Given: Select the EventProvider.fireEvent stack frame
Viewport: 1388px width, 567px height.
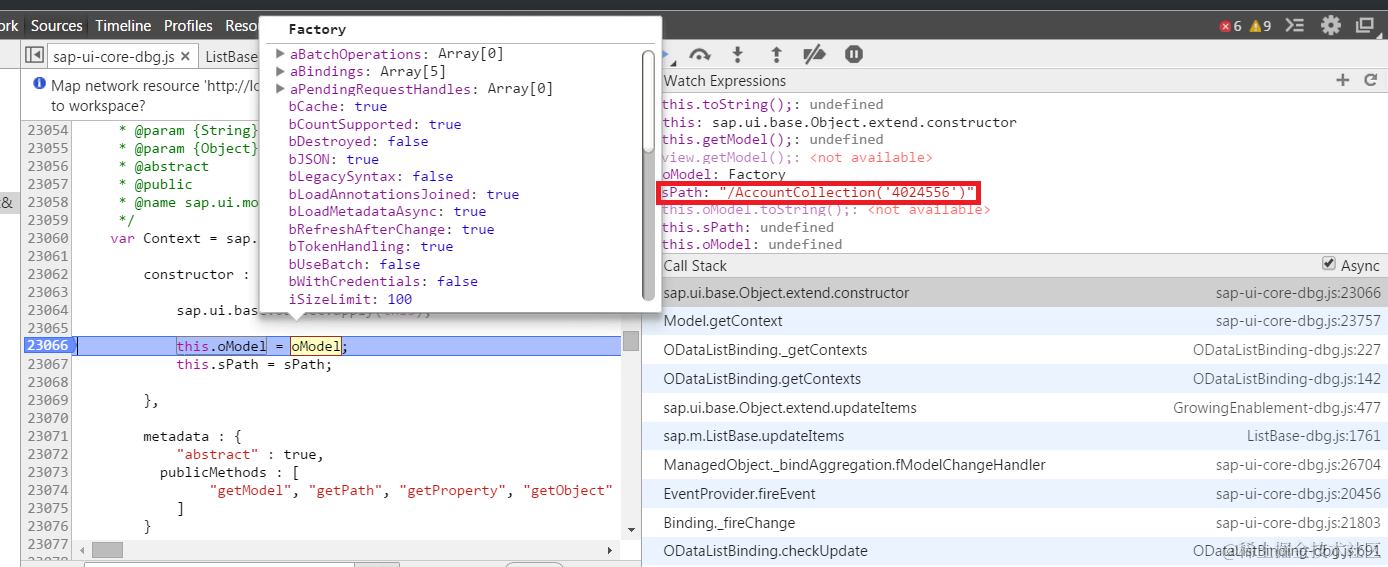Looking at the screenshot, I should [x=1015, y=494].
